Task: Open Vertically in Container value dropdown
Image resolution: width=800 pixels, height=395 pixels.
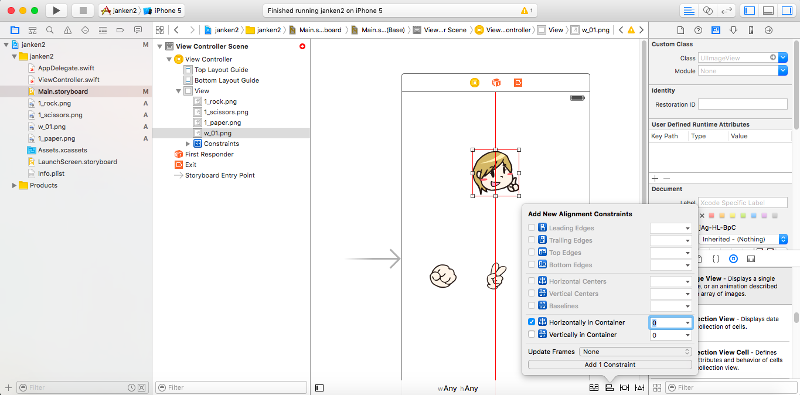Action: point(687,335)
